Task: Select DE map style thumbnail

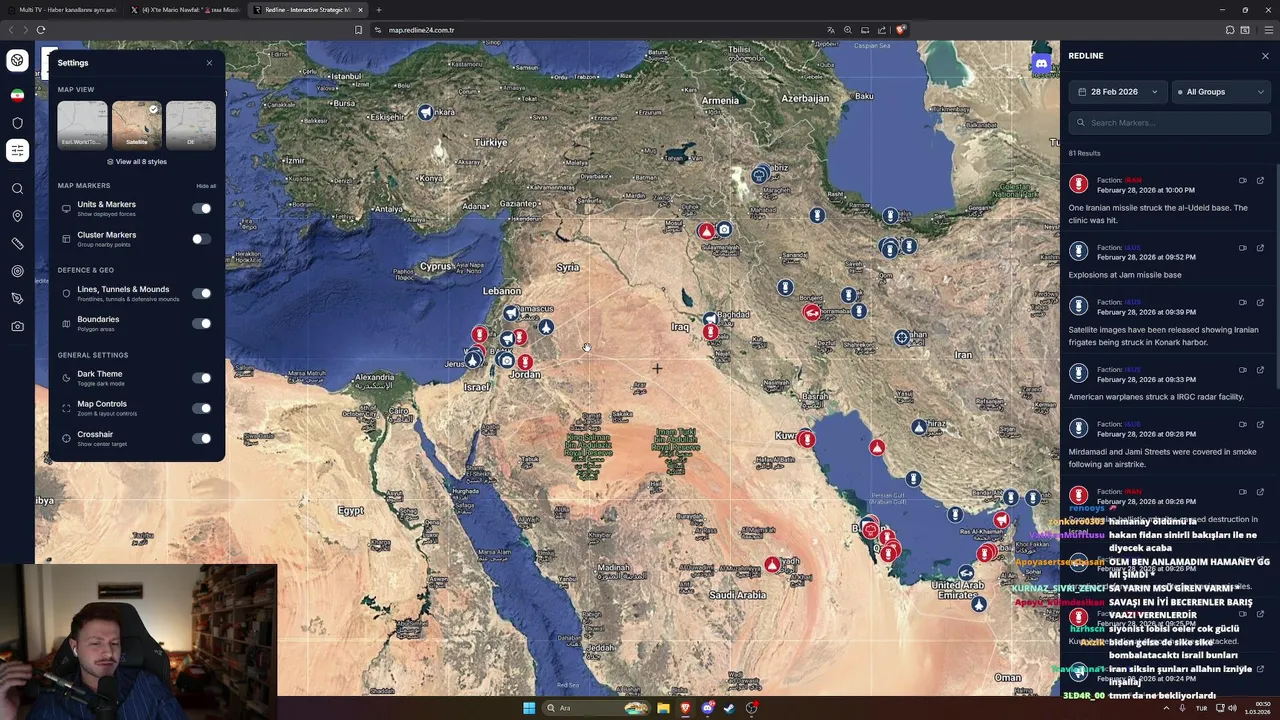Action: click(x=191, y=125)
